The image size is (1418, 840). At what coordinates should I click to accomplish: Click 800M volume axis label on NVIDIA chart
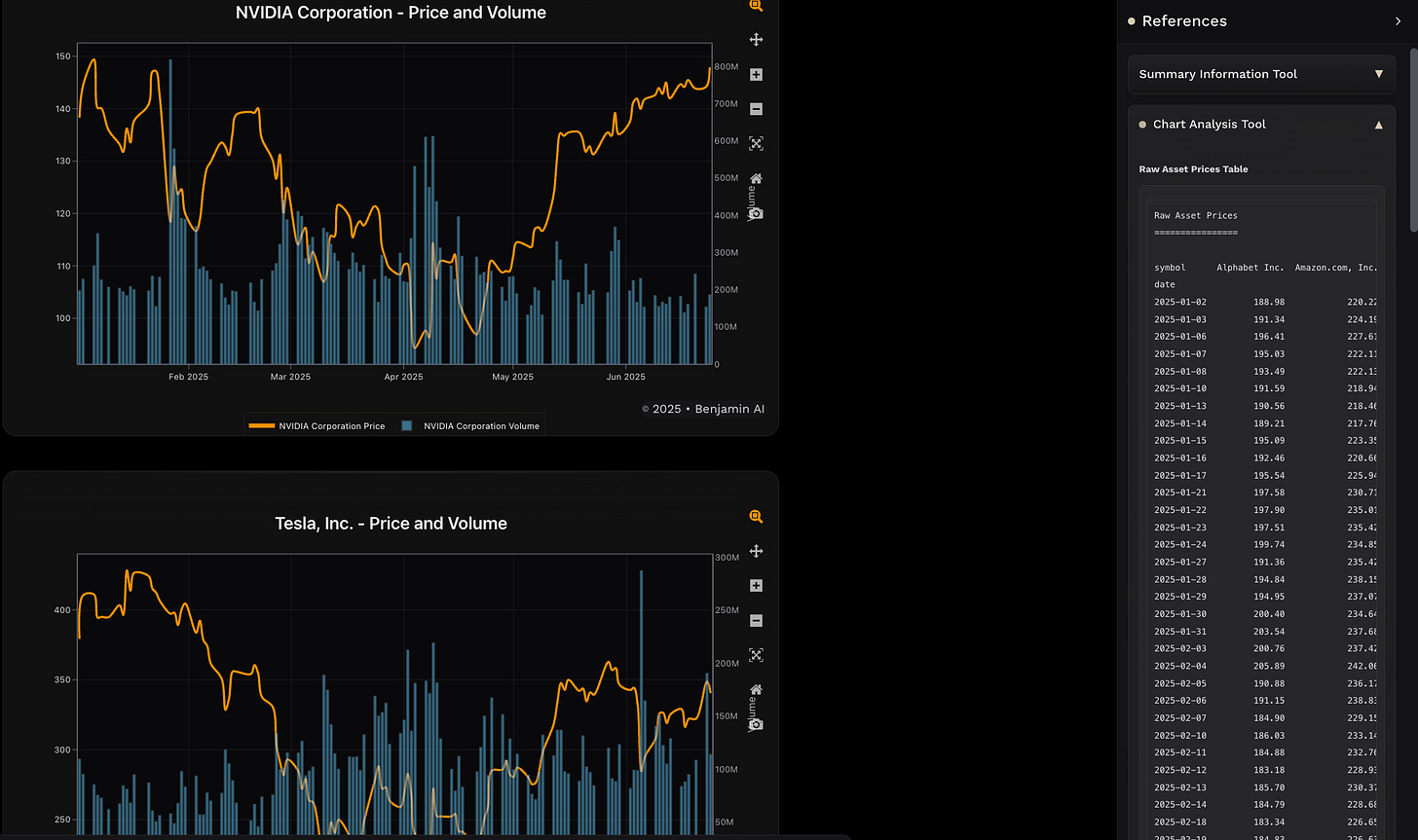pos(726,67)
